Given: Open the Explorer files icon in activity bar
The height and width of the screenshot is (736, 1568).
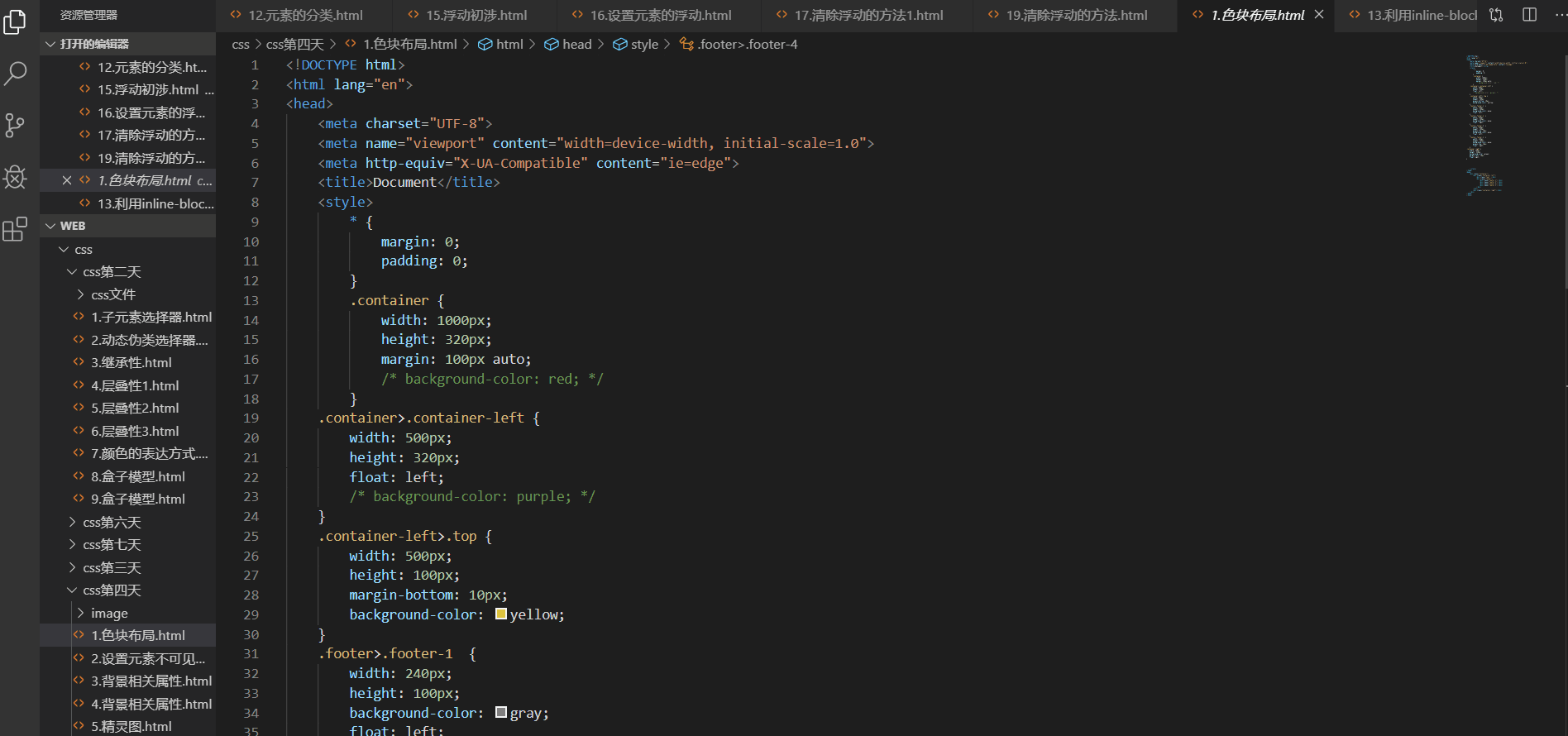Looking at the screenshot, I should tap(15, 22).
